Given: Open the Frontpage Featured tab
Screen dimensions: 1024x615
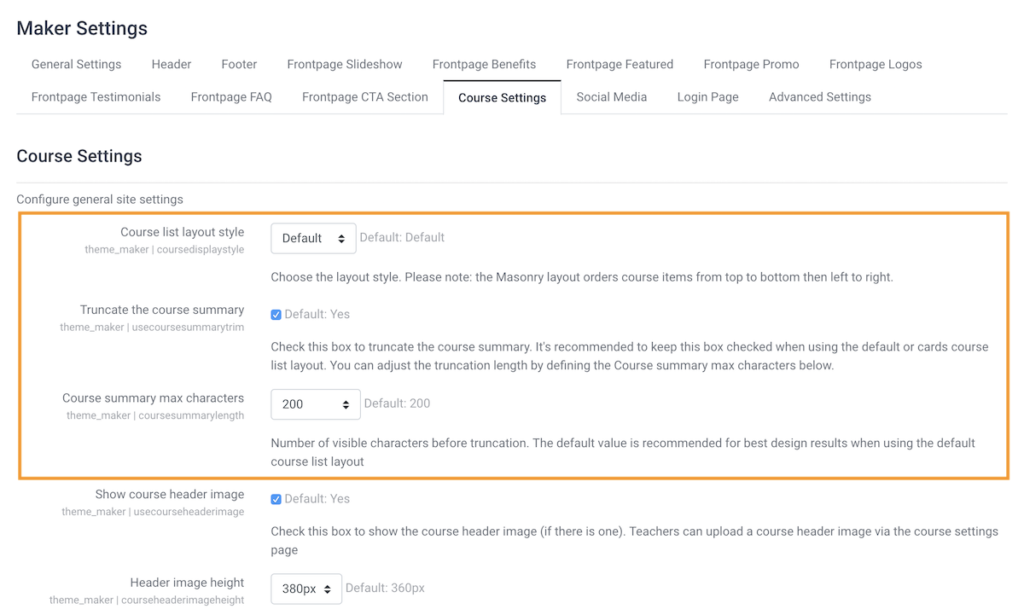Looking at the screenshot, I should tap(620, 64).
